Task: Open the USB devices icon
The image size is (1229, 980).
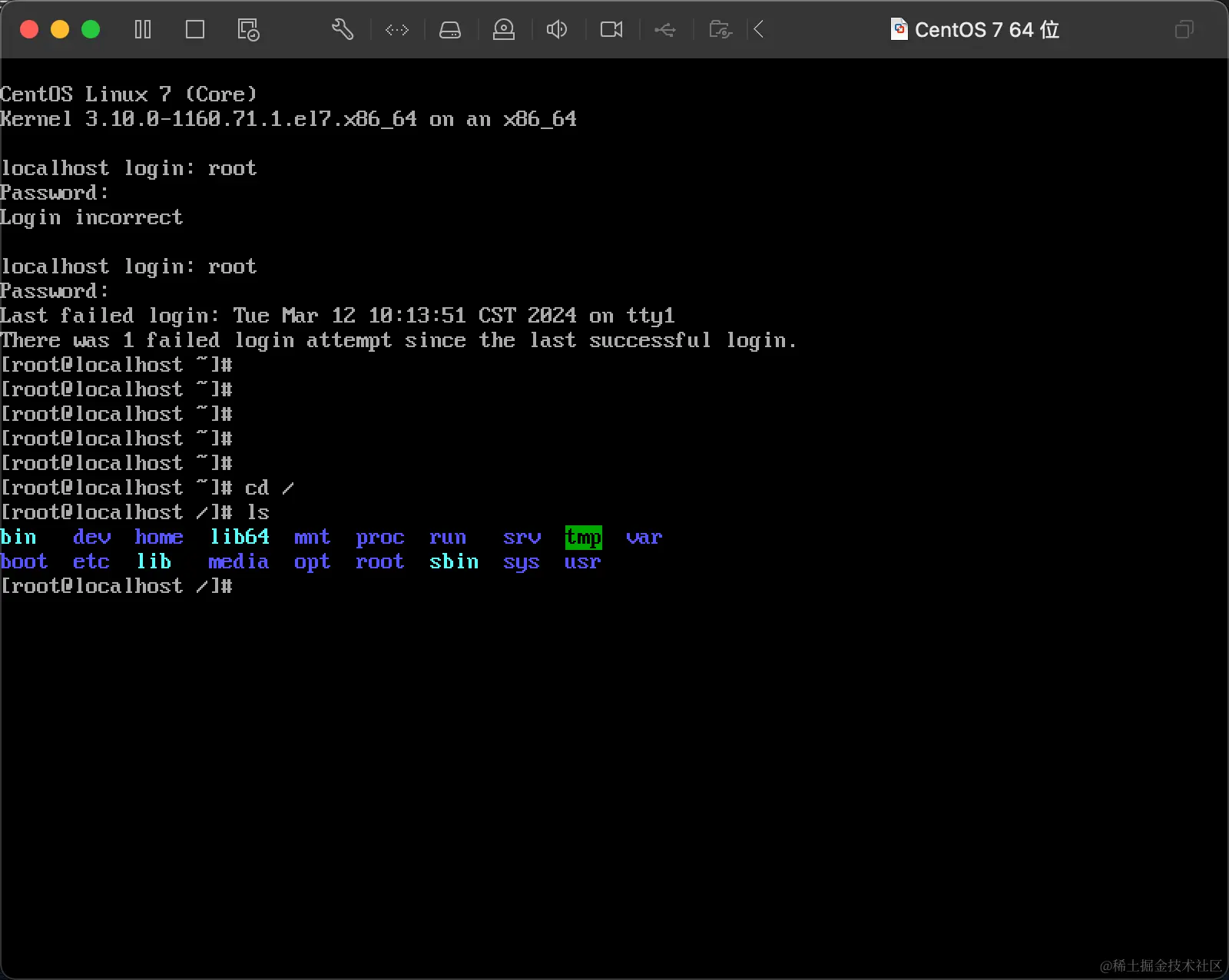Action: click(665, 30)
